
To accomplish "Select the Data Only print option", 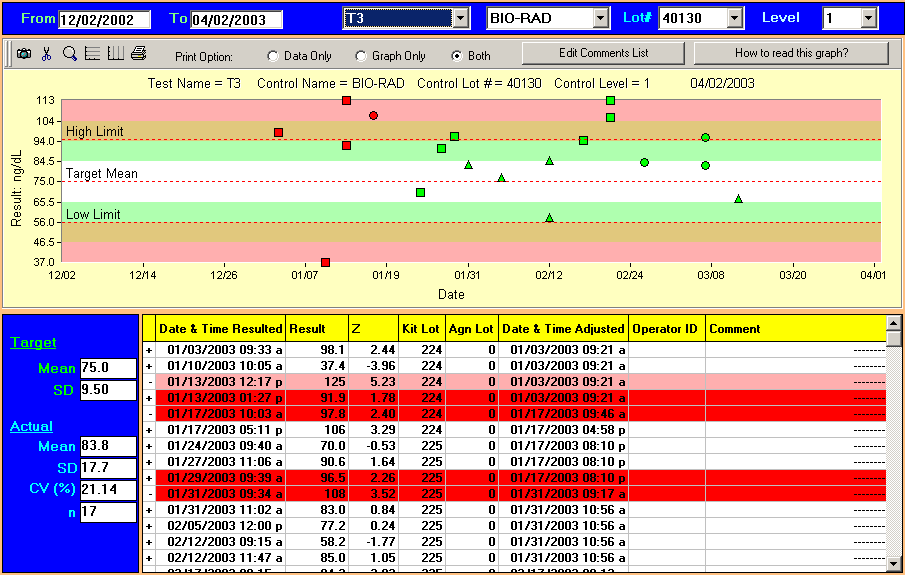I will (273, 56).
